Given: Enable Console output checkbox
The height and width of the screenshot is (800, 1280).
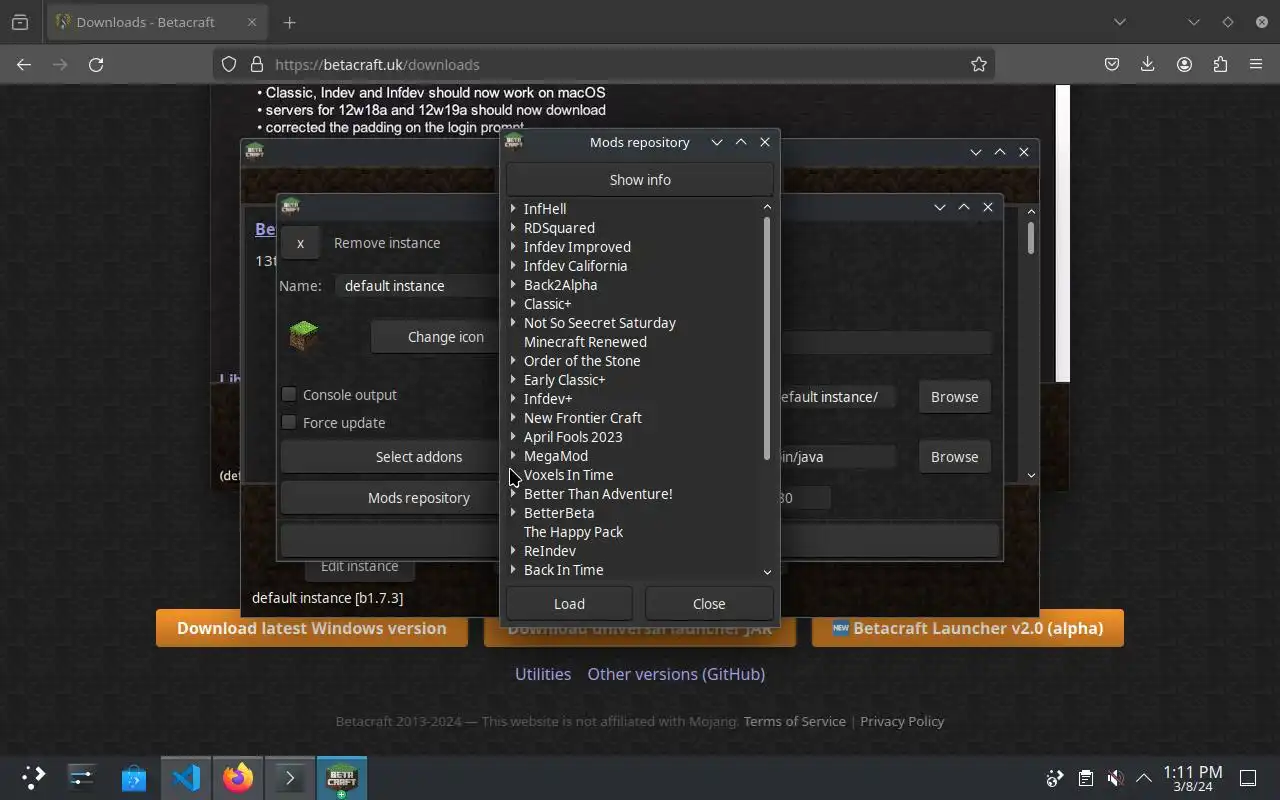Looking at the screenshot, I should coord(289,394).
